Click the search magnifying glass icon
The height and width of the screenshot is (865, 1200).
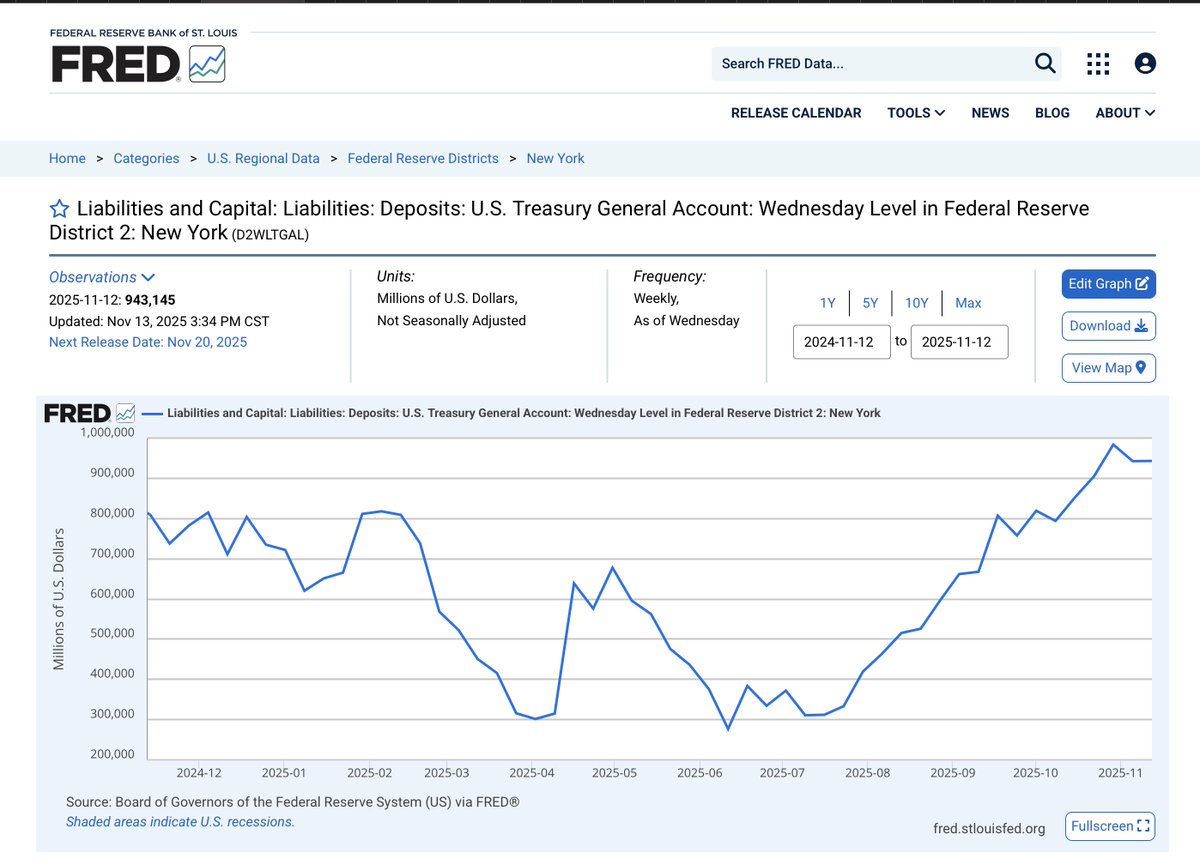coord(1045,63)
